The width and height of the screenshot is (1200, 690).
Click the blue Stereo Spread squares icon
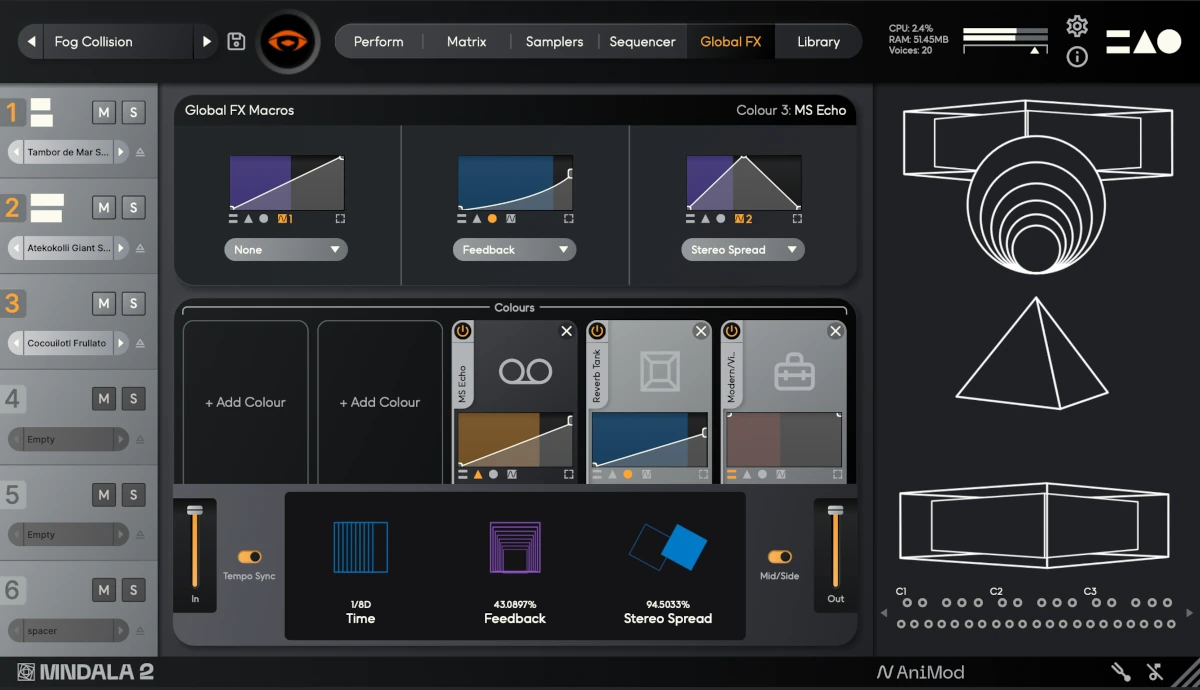coord(668,548)
